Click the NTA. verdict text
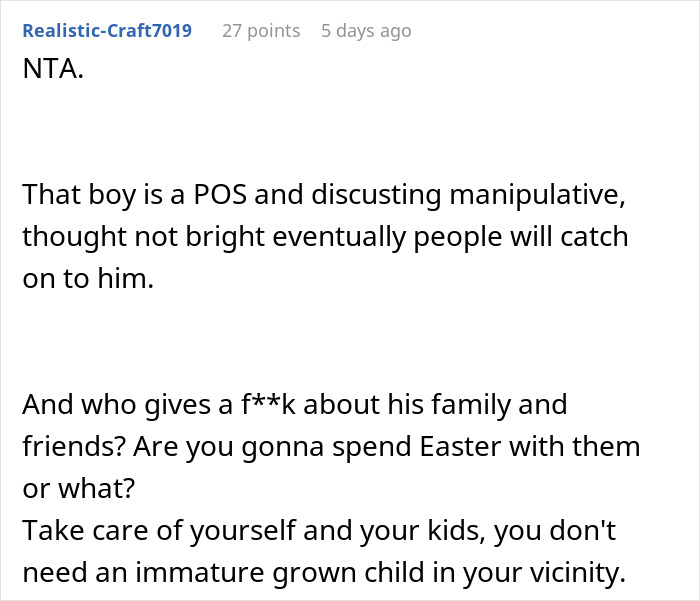 (53, 69)
